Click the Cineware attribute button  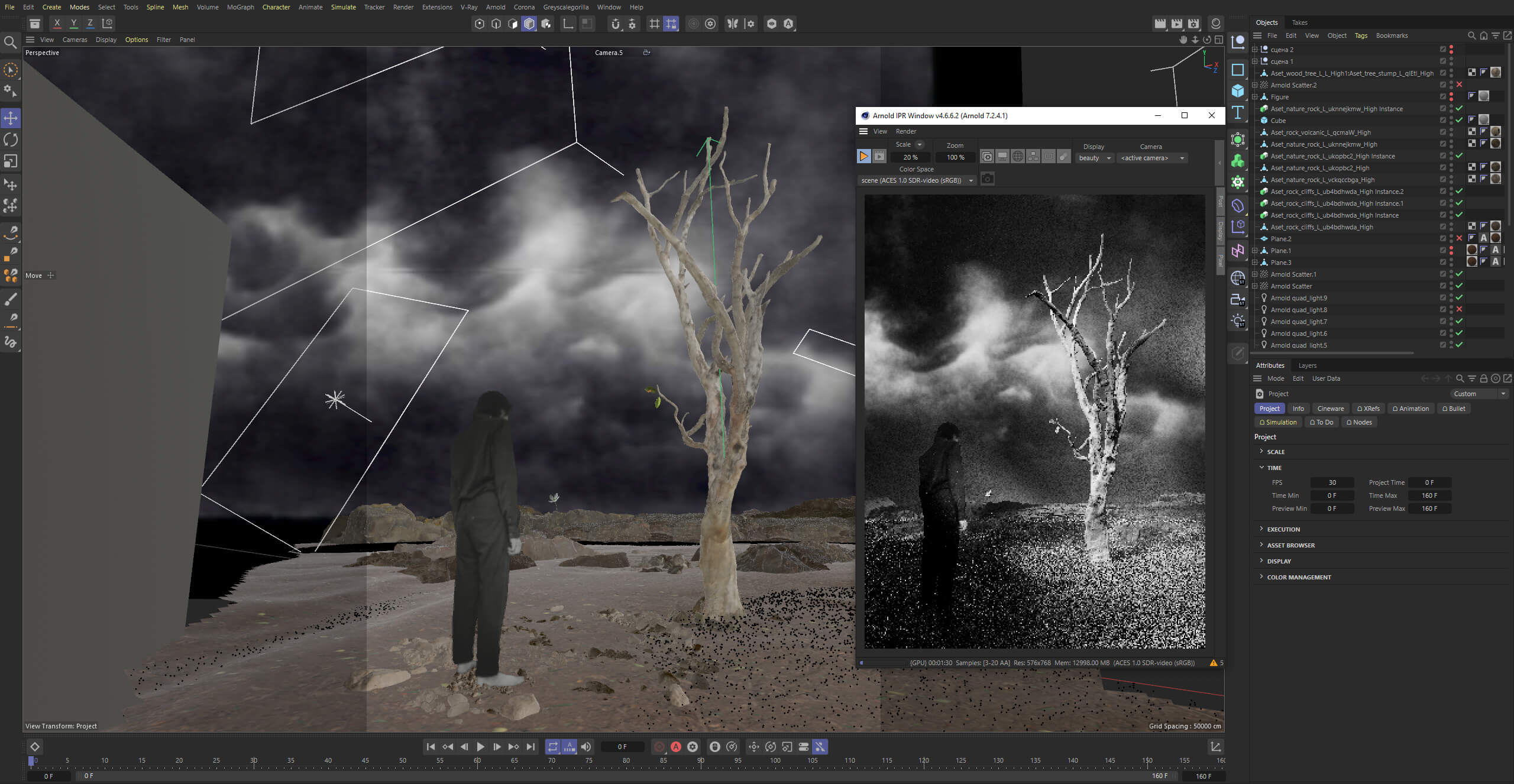[1330, 409]
